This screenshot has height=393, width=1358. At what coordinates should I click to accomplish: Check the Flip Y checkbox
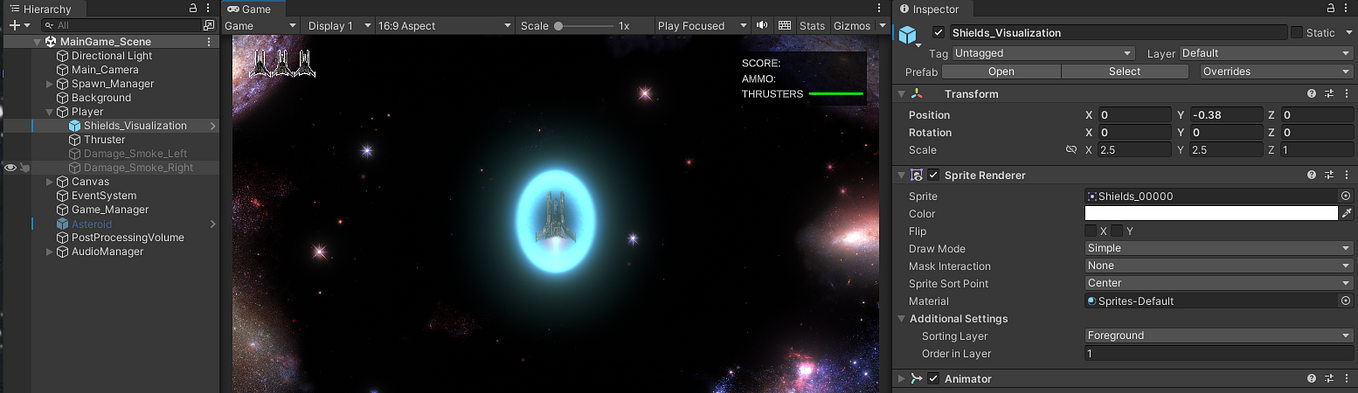pos(1117,231)
